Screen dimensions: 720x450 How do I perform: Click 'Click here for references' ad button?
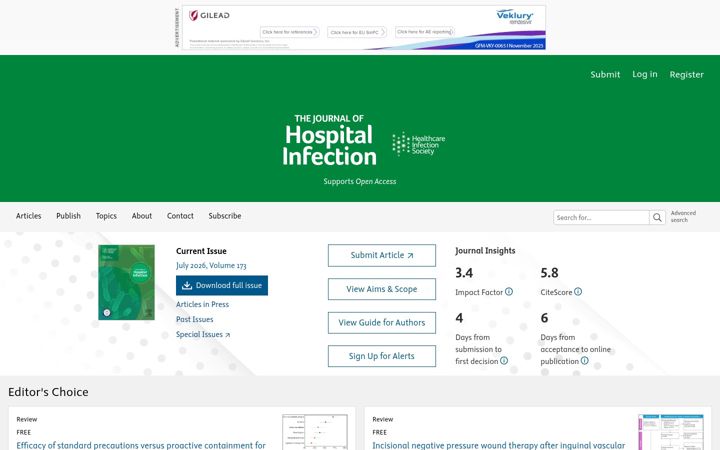click(290, 32)
